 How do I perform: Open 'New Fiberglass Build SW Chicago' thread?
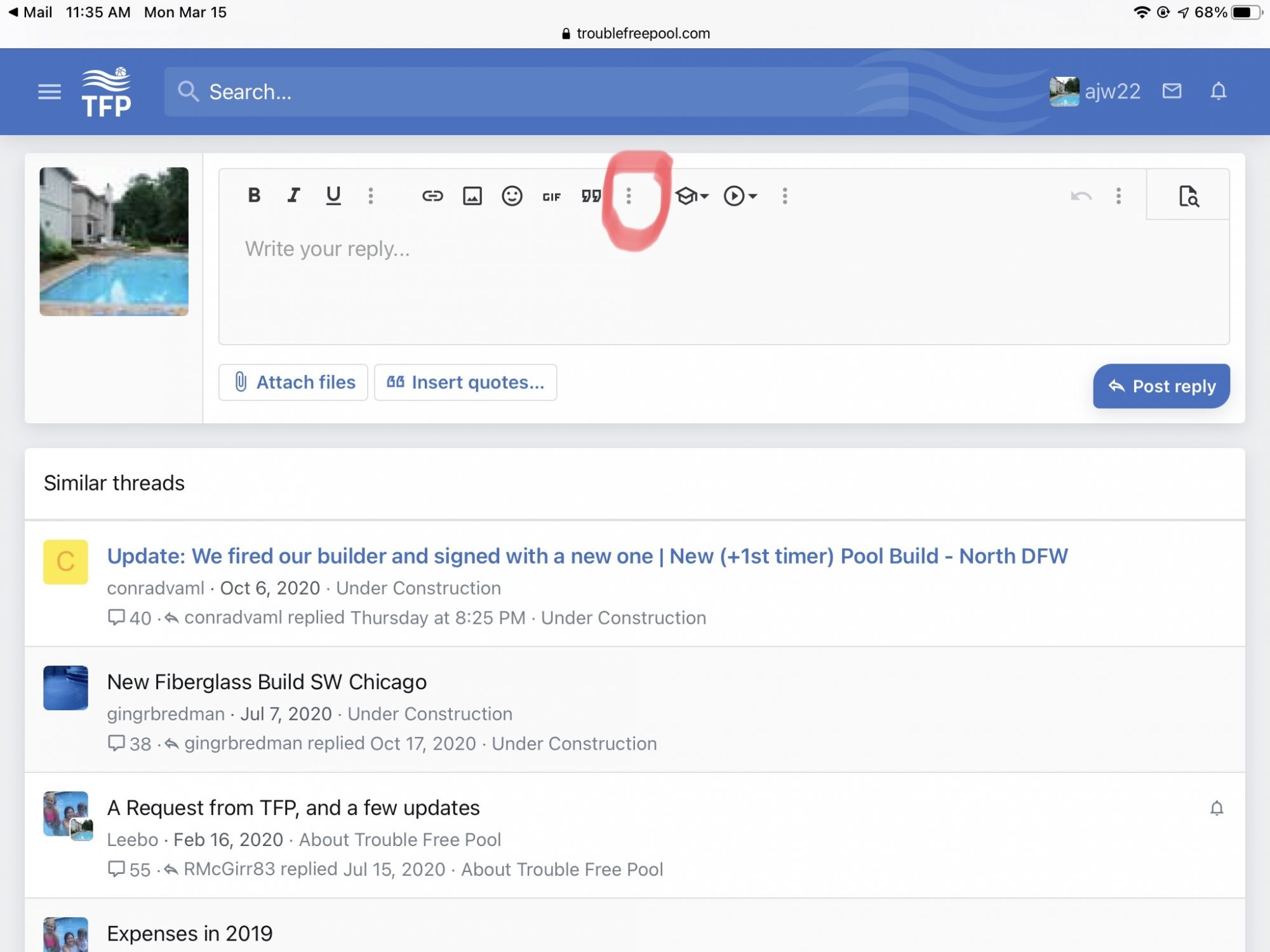point(267,682)
